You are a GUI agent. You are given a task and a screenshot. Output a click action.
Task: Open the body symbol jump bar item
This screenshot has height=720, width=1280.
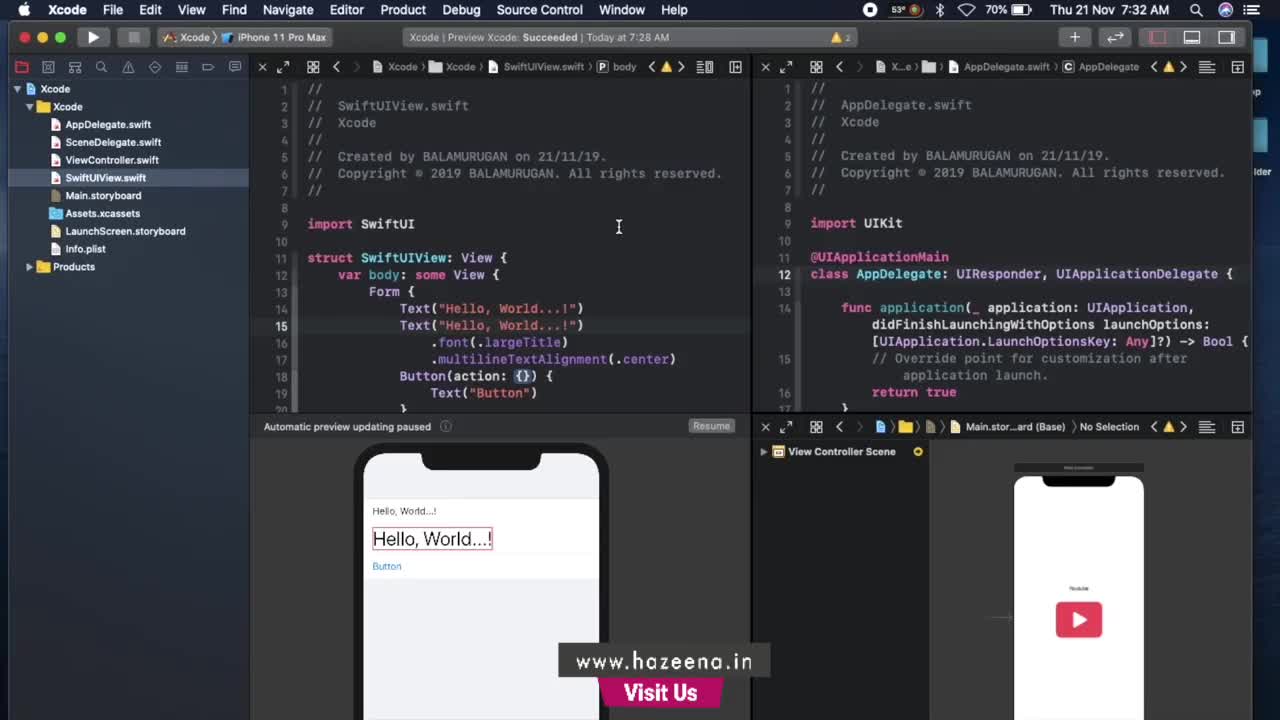pyautogui.click(x=617, y=67)
